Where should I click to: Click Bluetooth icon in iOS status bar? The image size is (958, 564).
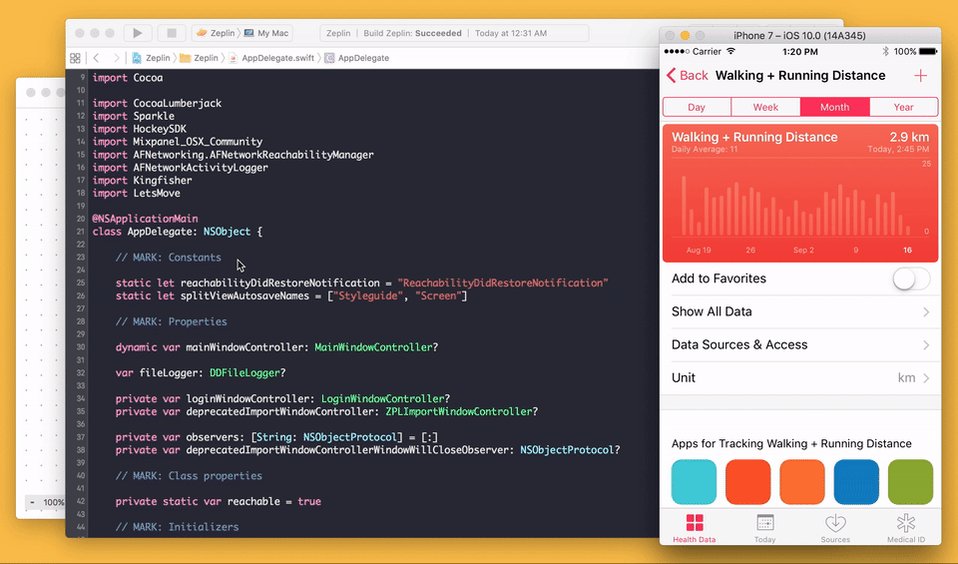coord(885,51)
